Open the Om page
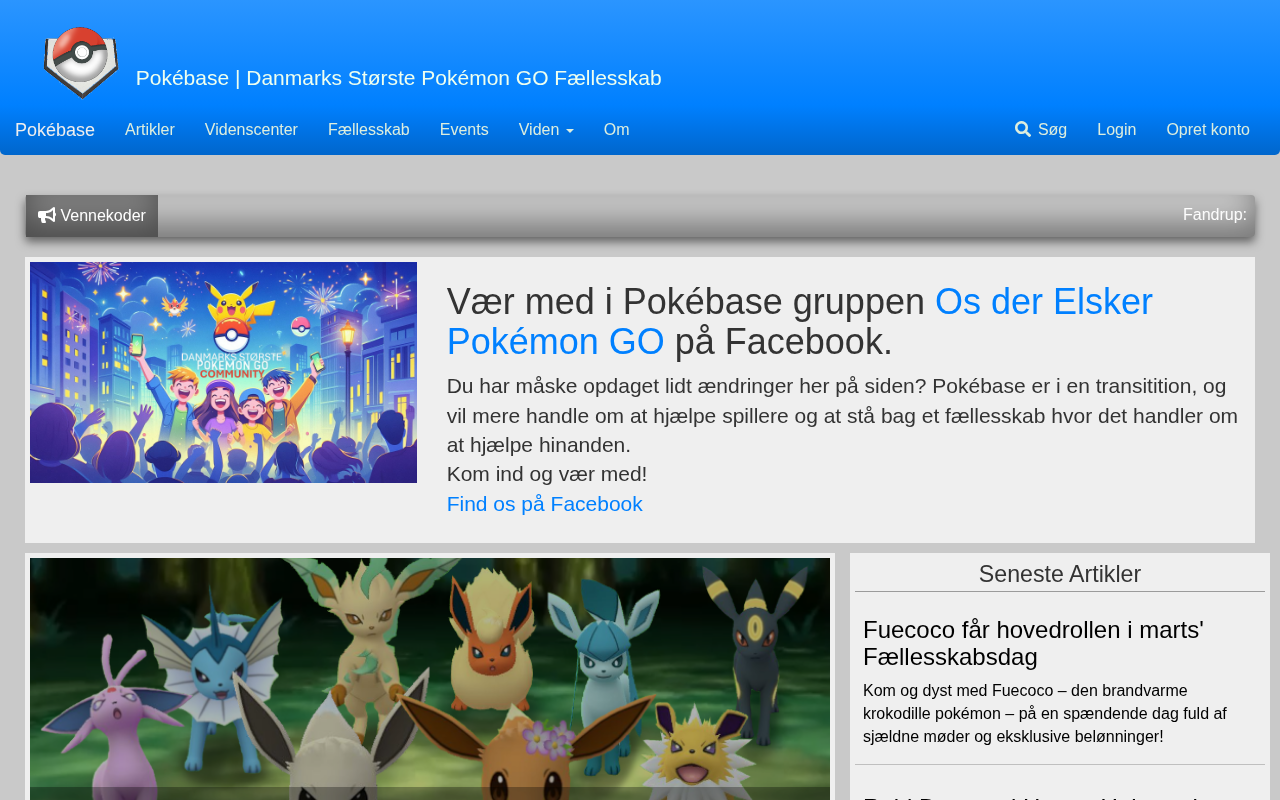The image size is (1280, 800). (x=617, y=130)
